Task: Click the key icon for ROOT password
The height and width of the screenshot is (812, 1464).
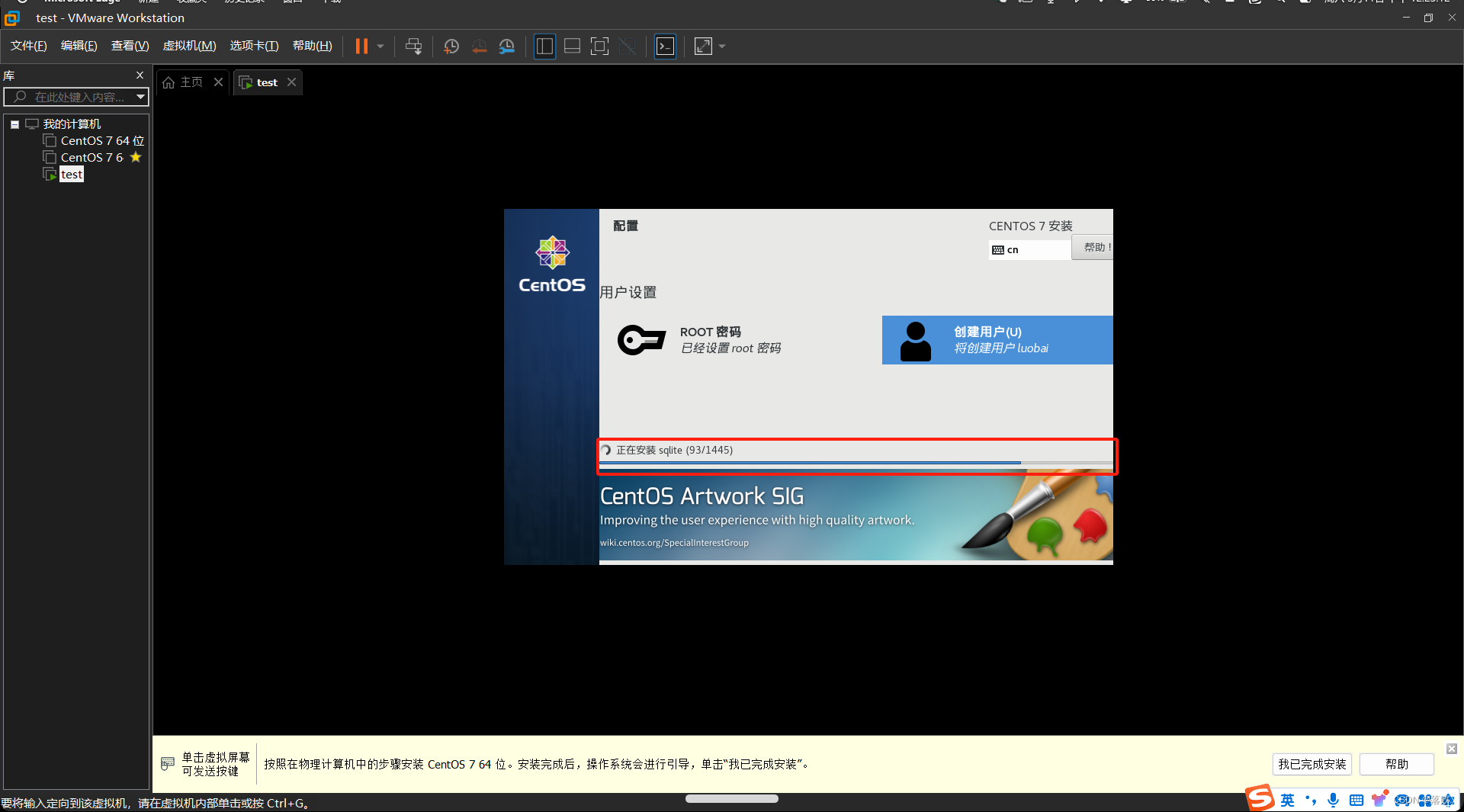Action: coord(640,340)
